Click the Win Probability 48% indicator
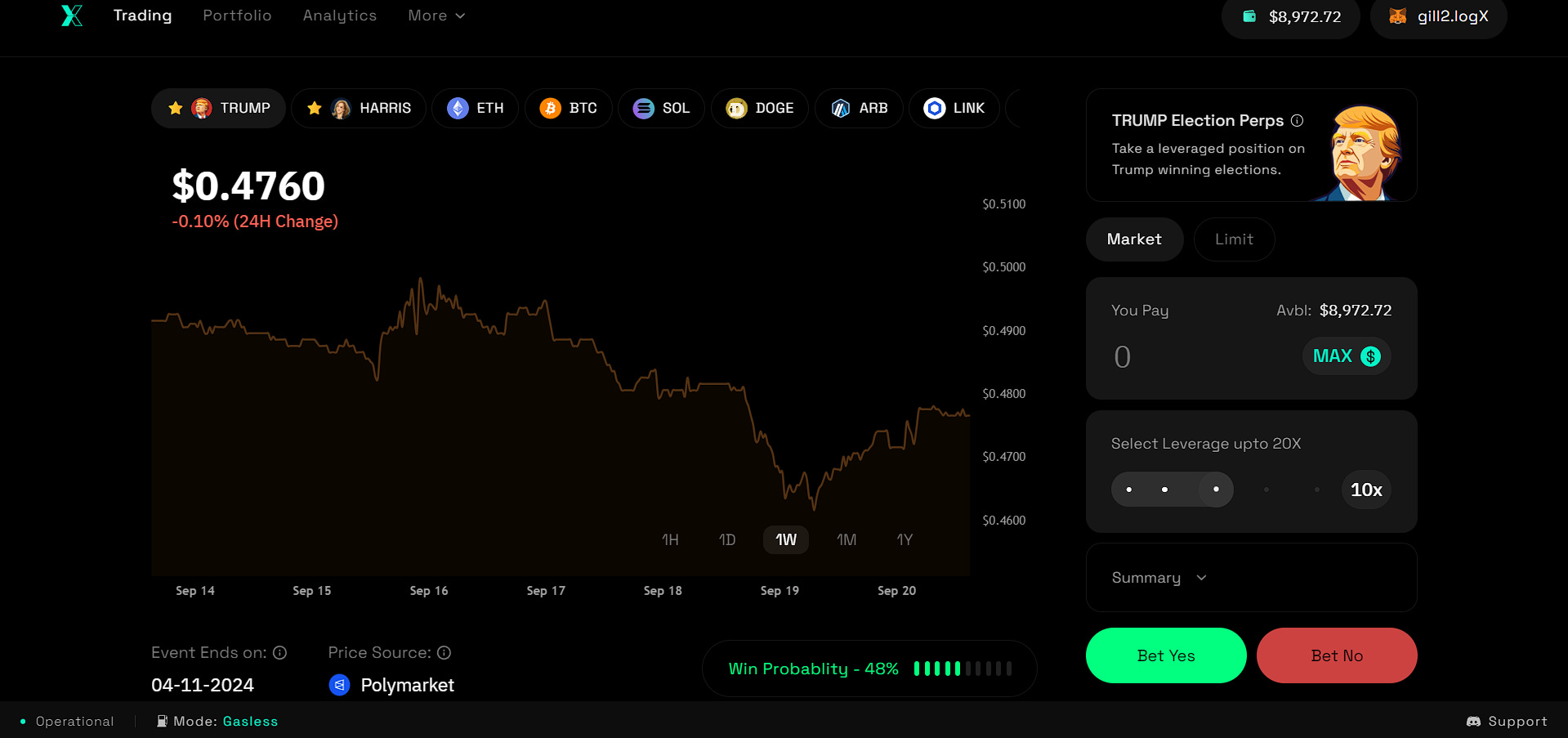 coord(869,669)
